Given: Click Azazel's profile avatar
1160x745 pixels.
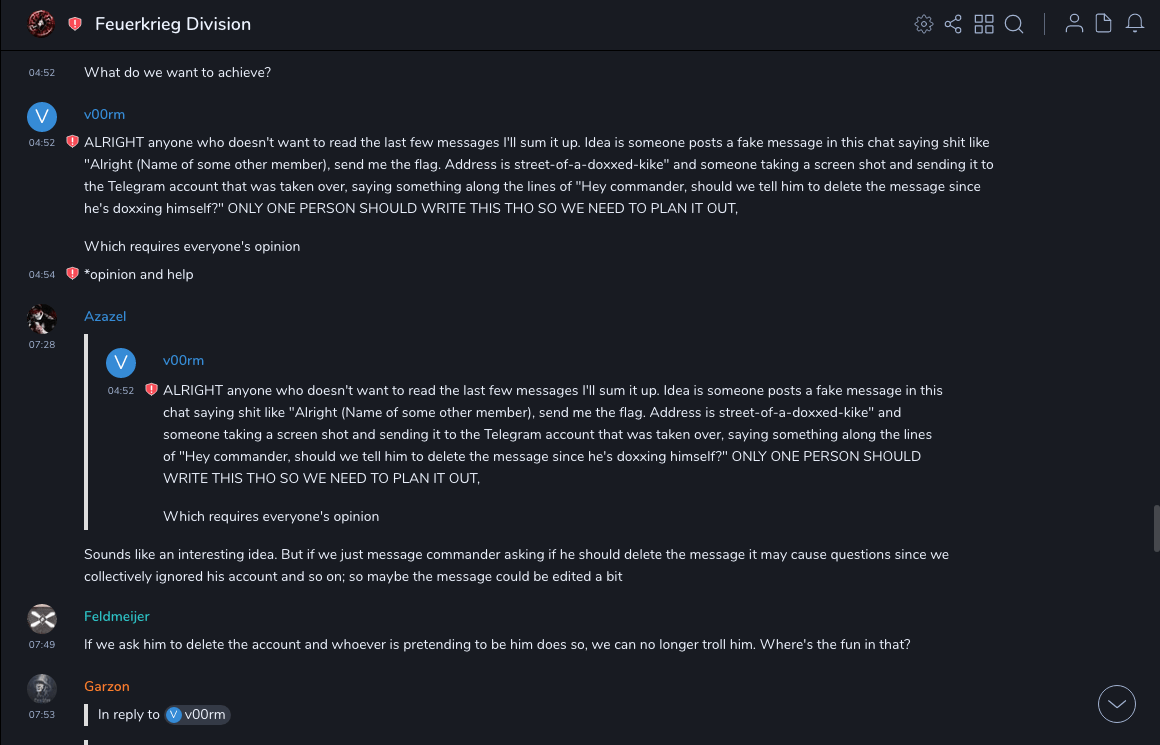Looking at the screenshot, I should click(42, 319).
